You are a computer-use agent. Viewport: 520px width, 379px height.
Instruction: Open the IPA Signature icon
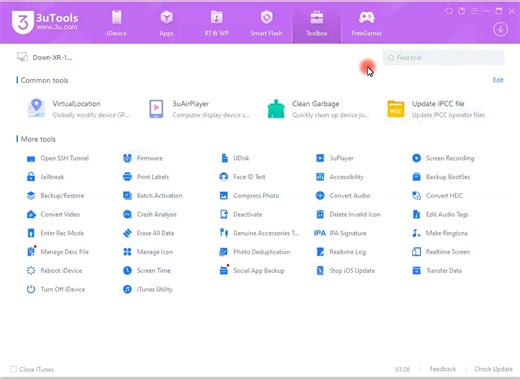click(x=320, y=233)
